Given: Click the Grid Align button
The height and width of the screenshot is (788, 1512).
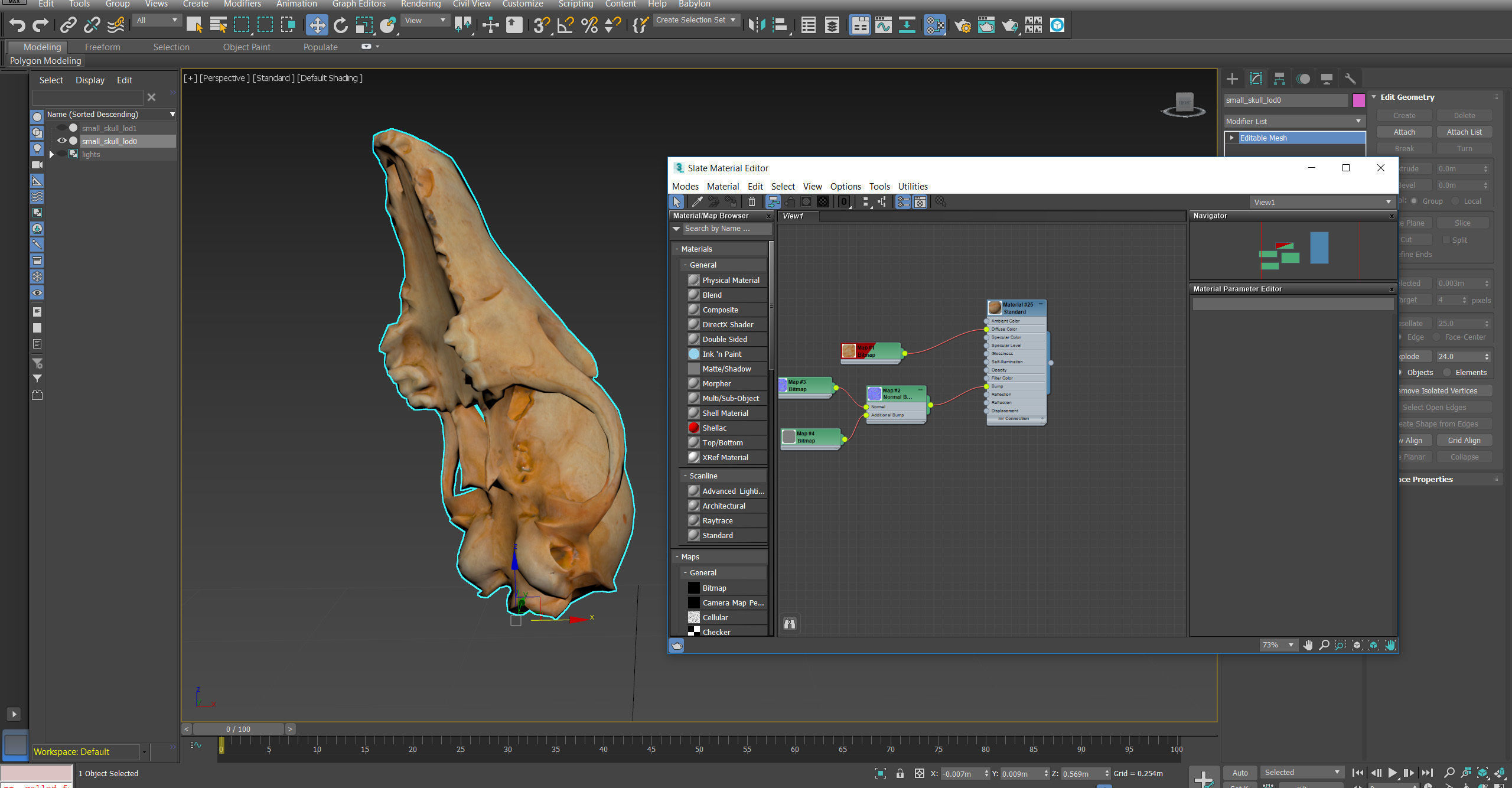Looking at the screenshot, I should (1464, 441).
